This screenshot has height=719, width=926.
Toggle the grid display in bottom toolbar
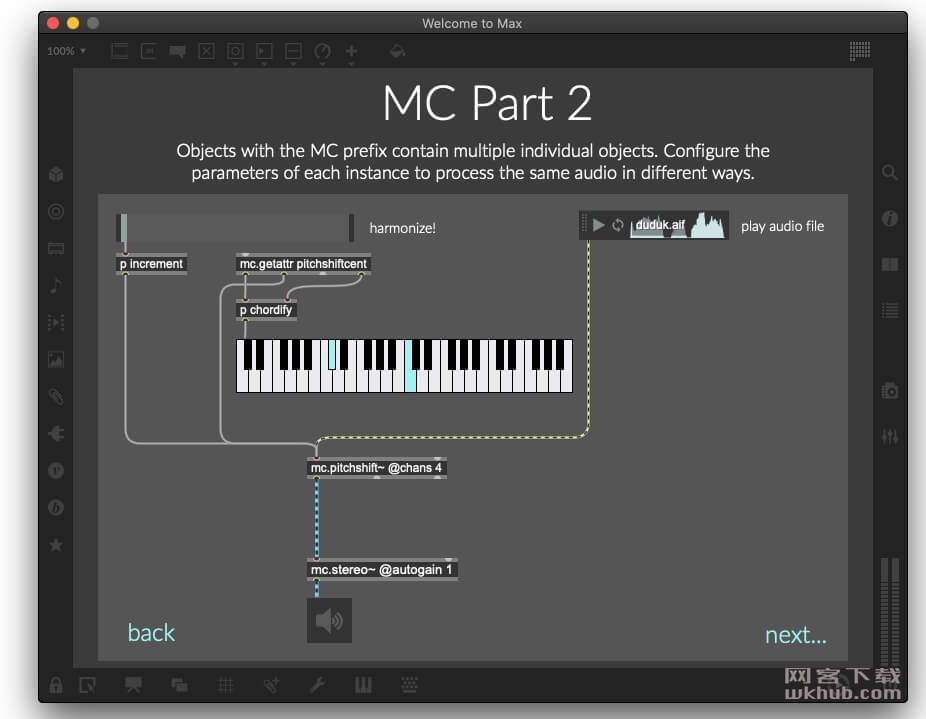[x=225, y=685]
